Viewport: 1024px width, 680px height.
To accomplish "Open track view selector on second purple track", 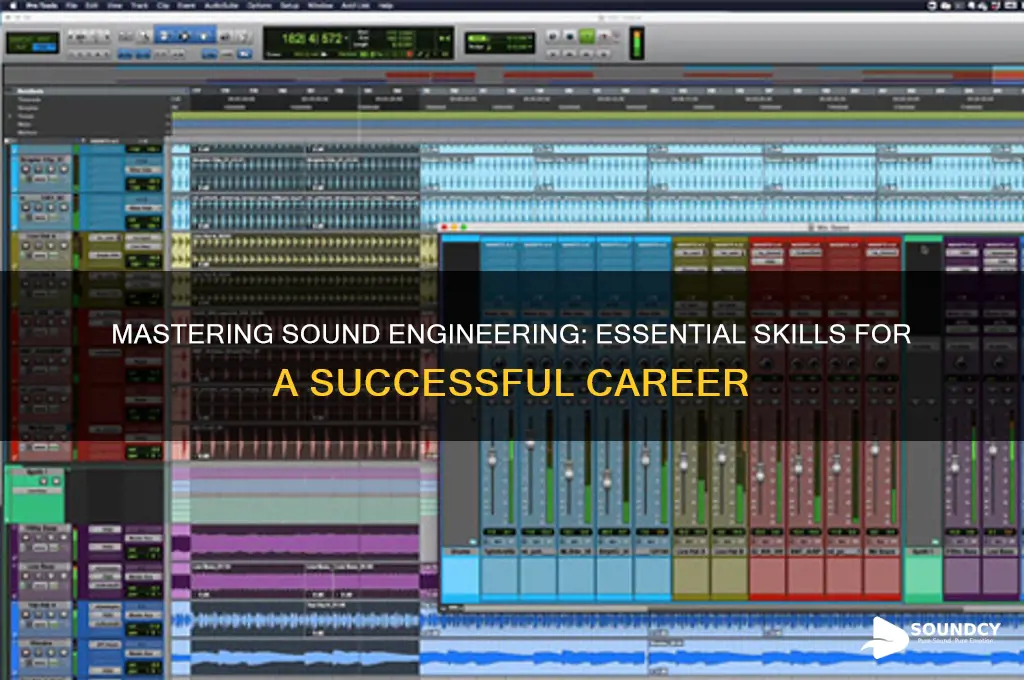I will 40,585.
